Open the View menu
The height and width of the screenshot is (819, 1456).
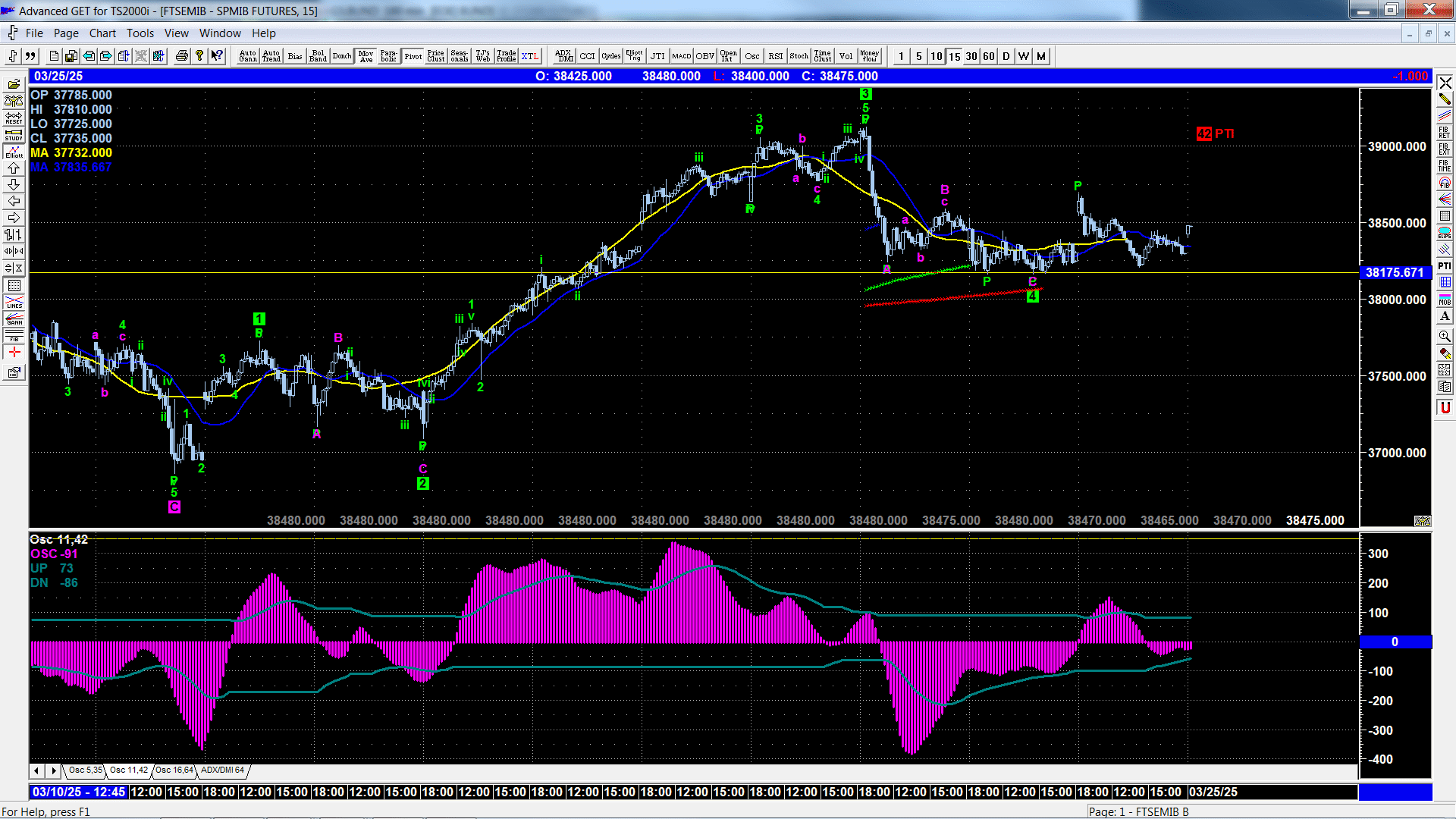click(176, 33)
